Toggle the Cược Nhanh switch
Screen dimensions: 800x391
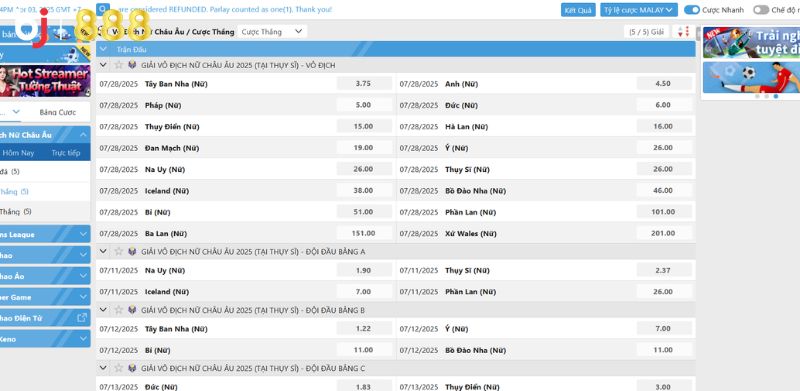[692, 10]
